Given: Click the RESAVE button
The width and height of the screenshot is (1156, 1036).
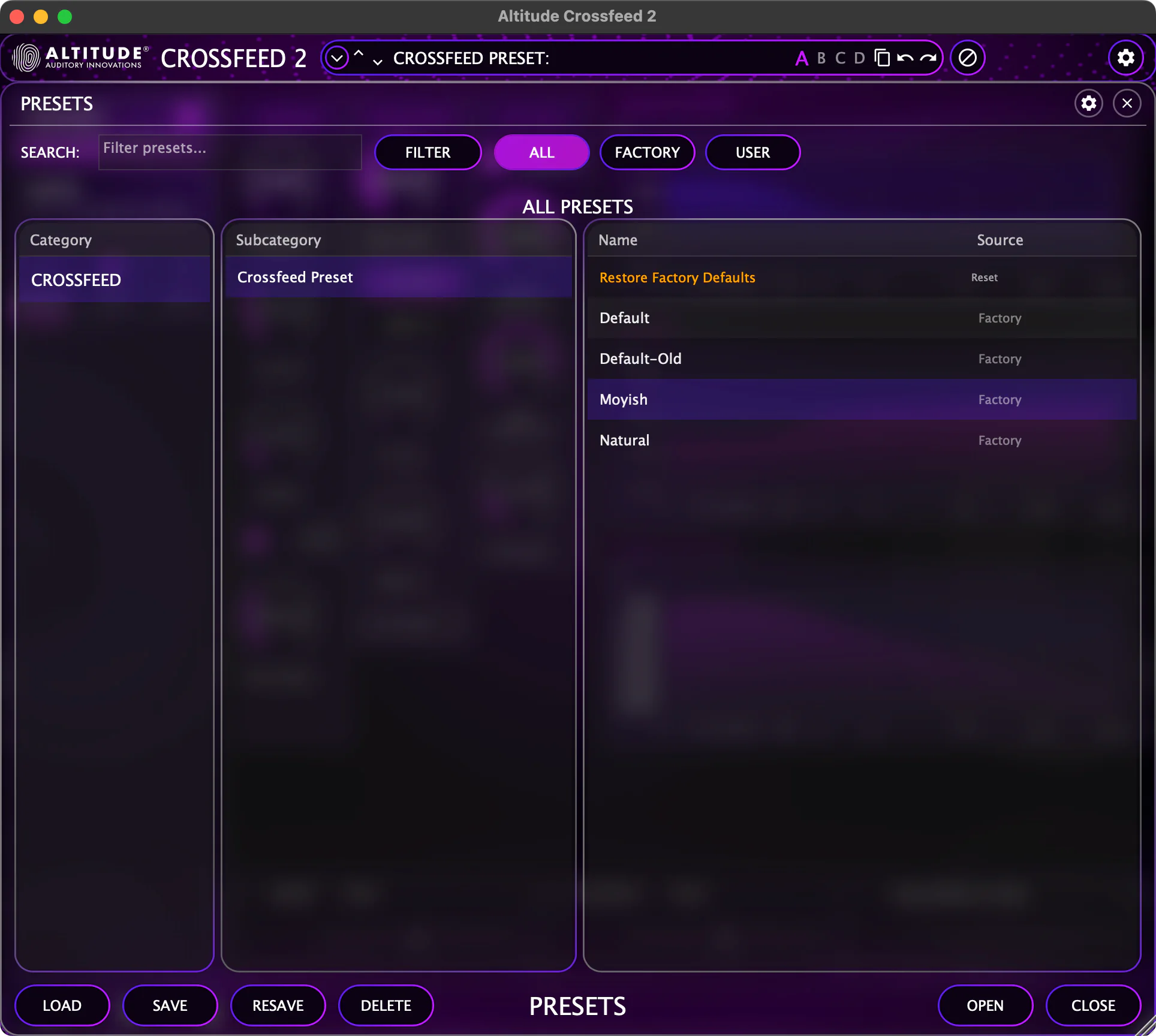Looking at the screenshot, I should tap(278, 1005).
